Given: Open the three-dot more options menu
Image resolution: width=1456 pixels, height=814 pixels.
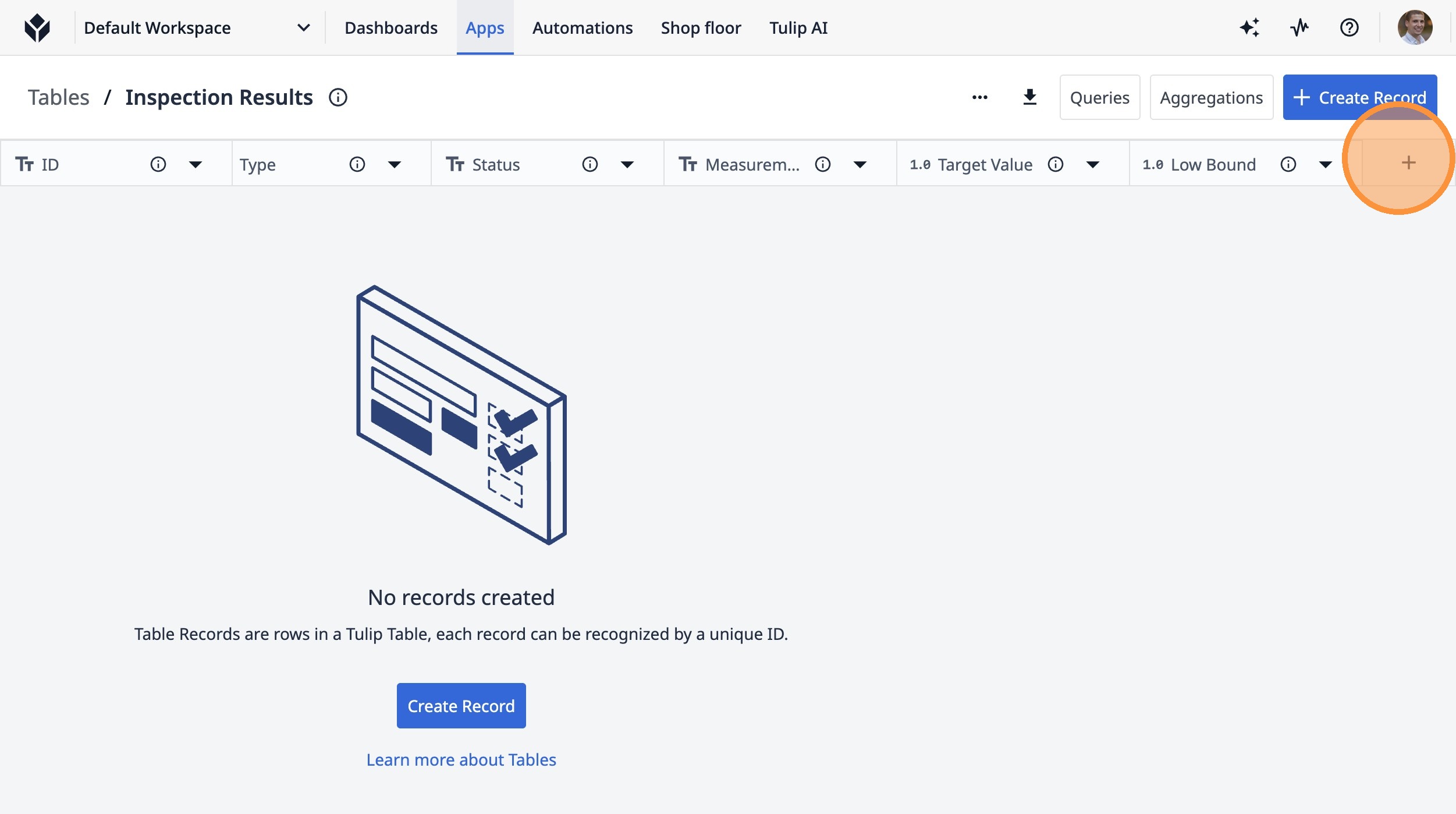Looking at the screenshot, I should 980,97.
